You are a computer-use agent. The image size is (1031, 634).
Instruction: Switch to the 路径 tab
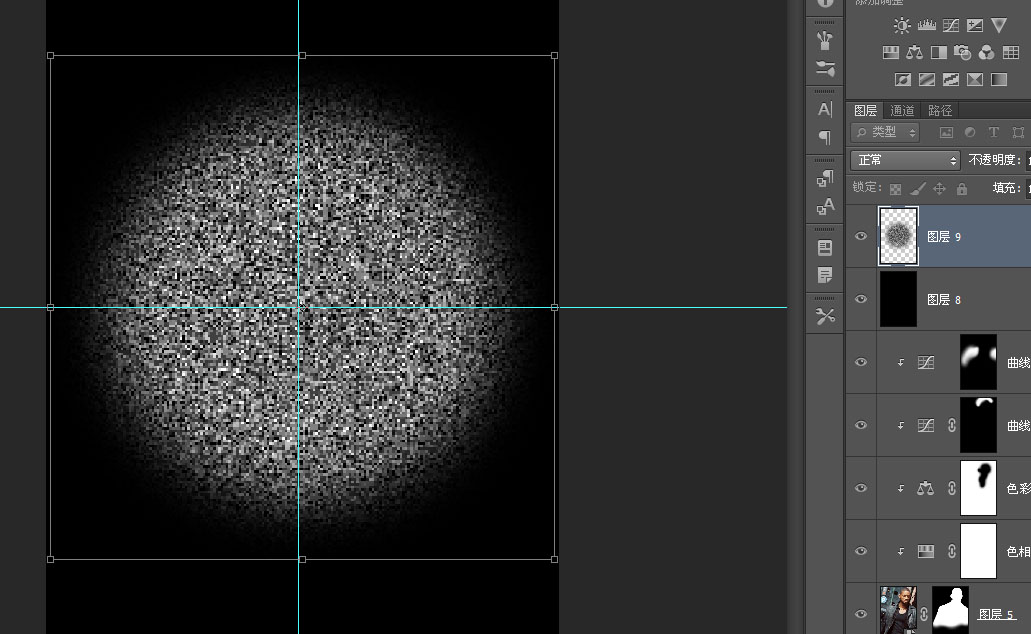940,110
